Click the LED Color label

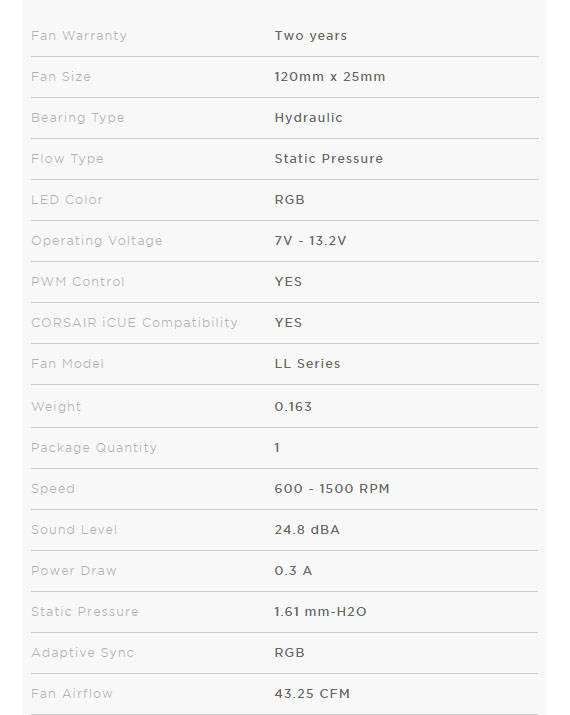[x=67, y=200]
